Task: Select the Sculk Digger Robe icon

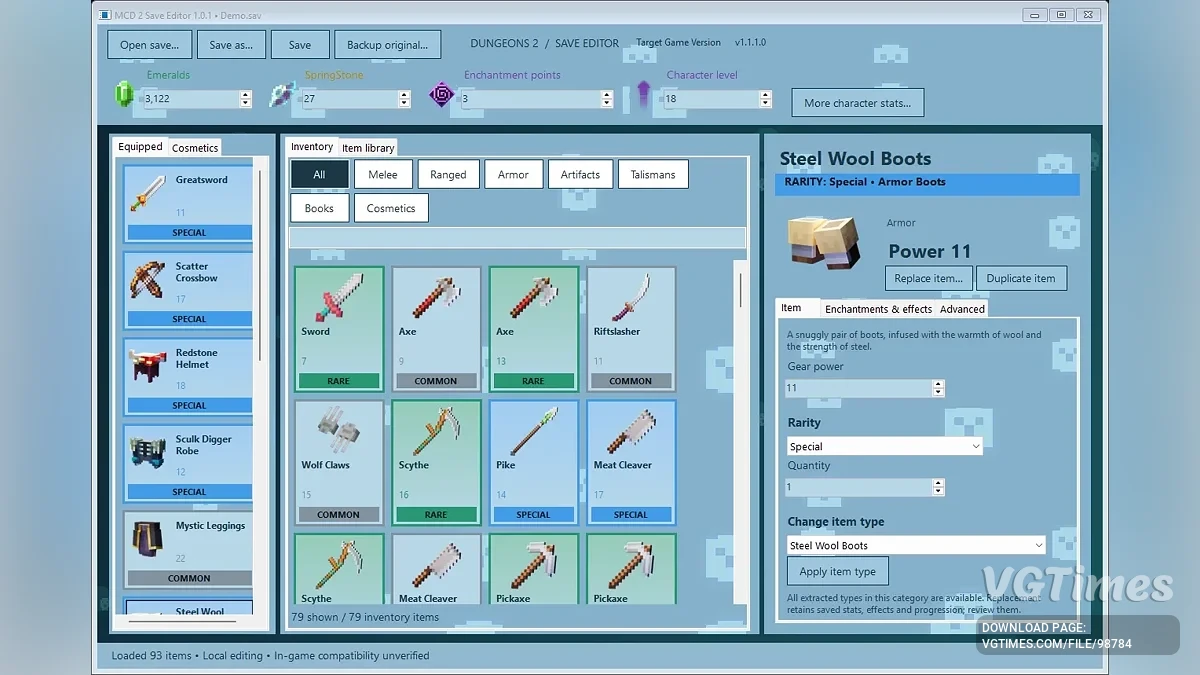Action: [x=148, y=453]
